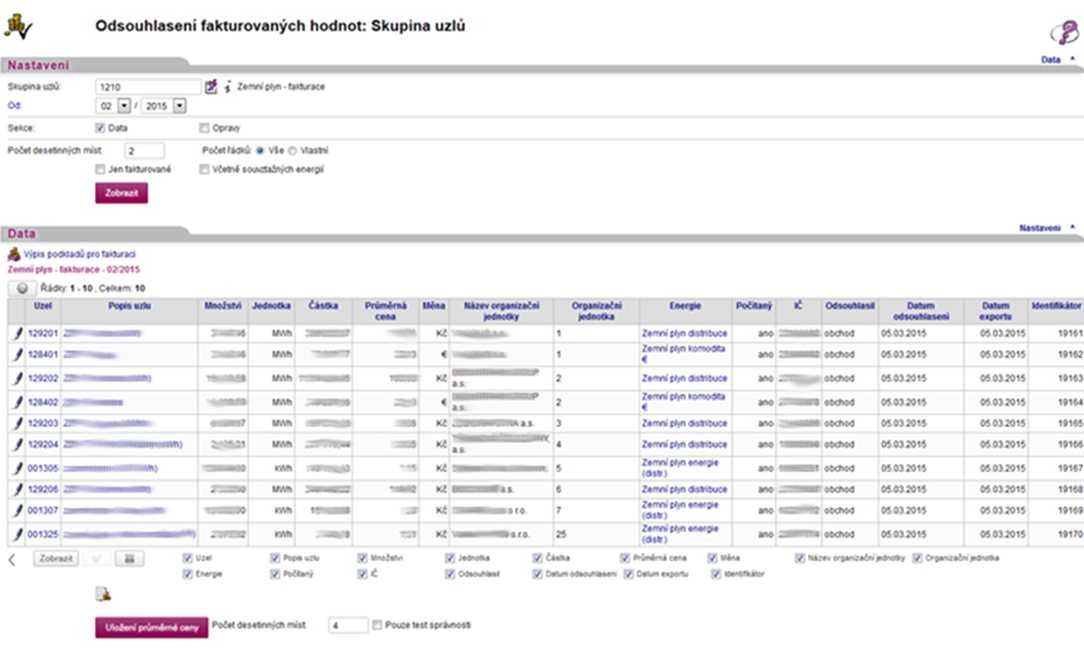Sort table by the Uzel column header
Image resolution: width=1084 pixels, height=649 pixels.
coord(43,305)
